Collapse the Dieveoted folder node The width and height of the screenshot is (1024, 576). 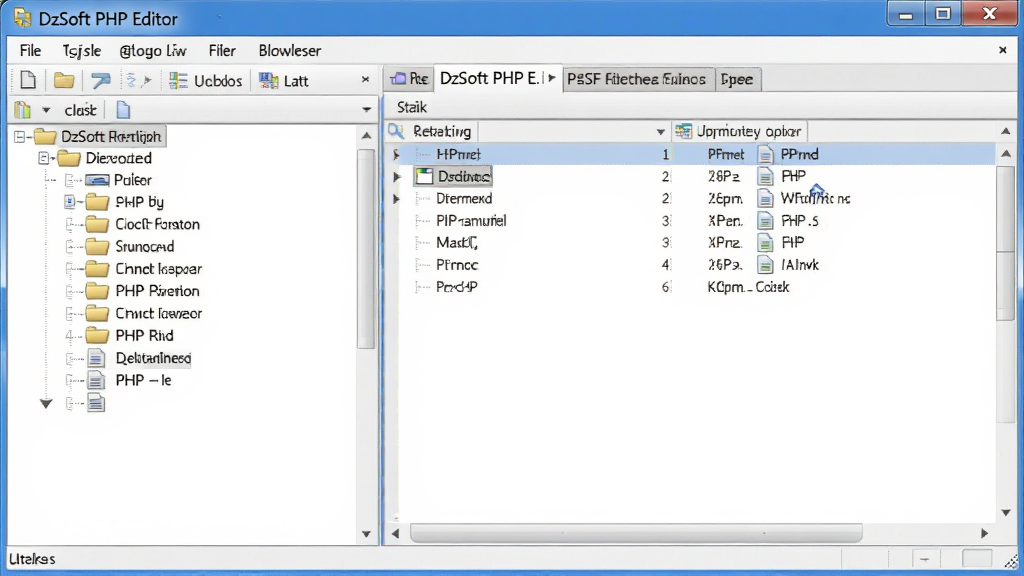click(x=43, y=158)
